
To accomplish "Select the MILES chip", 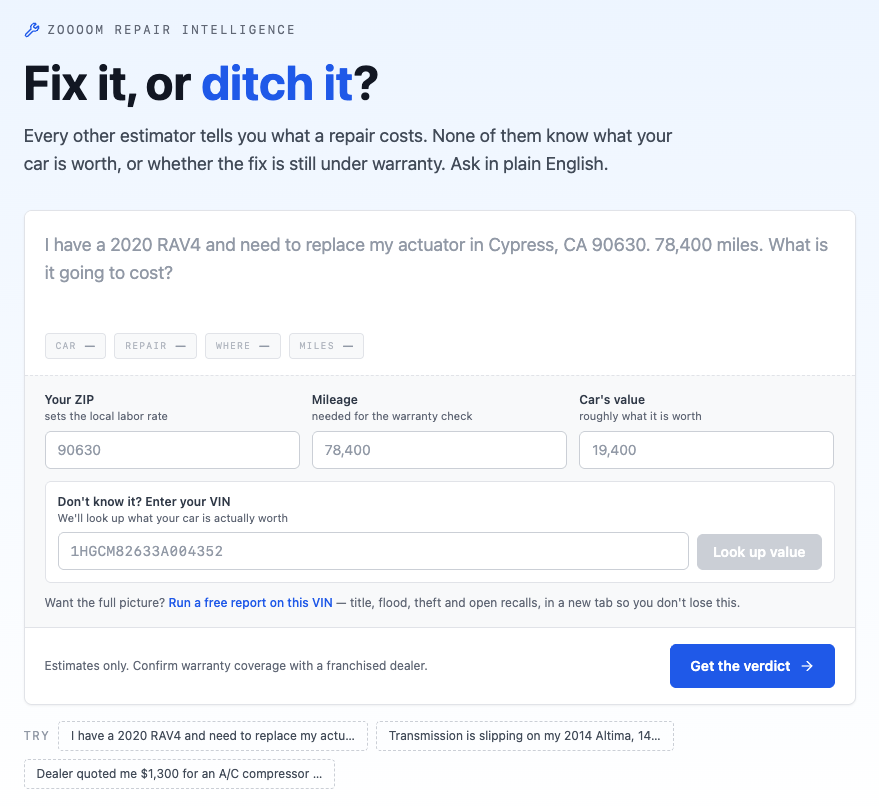I will click(326, 346).
